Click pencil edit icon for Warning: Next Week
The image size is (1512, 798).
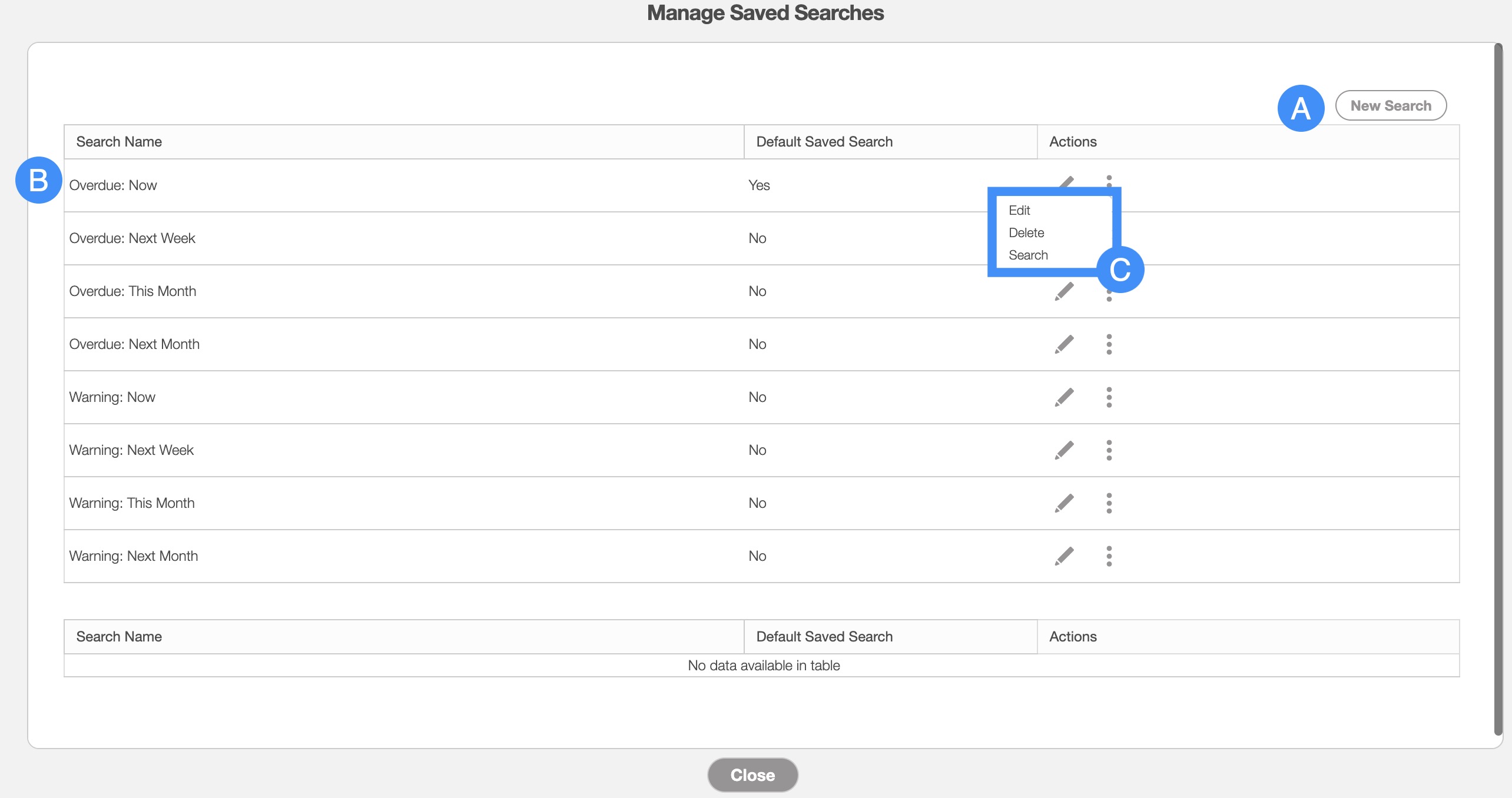tap(1064, 450)
